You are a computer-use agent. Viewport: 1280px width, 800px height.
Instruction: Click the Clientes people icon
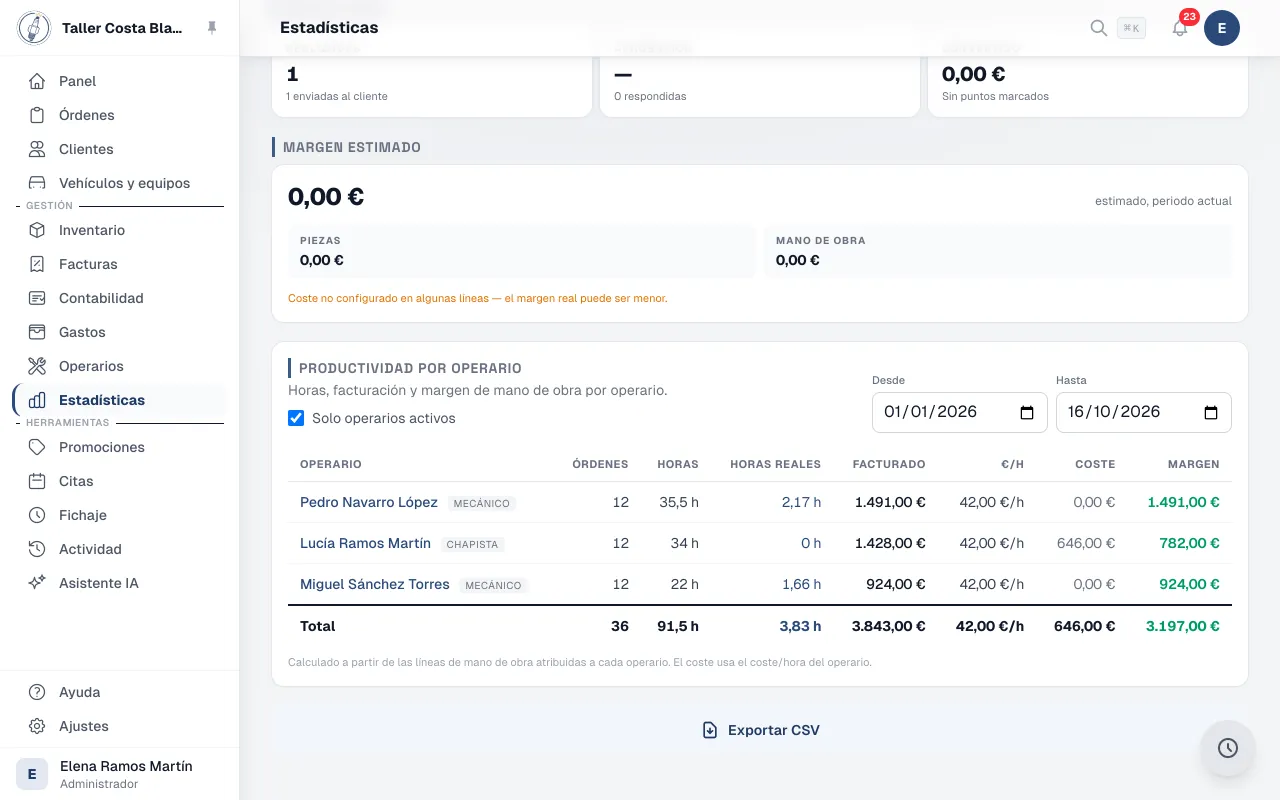37,149
